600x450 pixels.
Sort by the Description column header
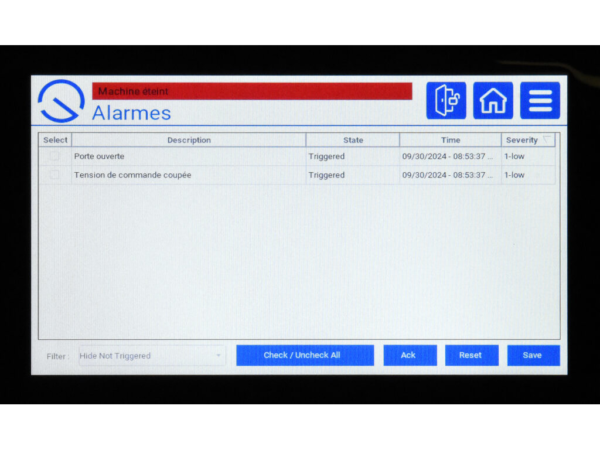point(188,140)
